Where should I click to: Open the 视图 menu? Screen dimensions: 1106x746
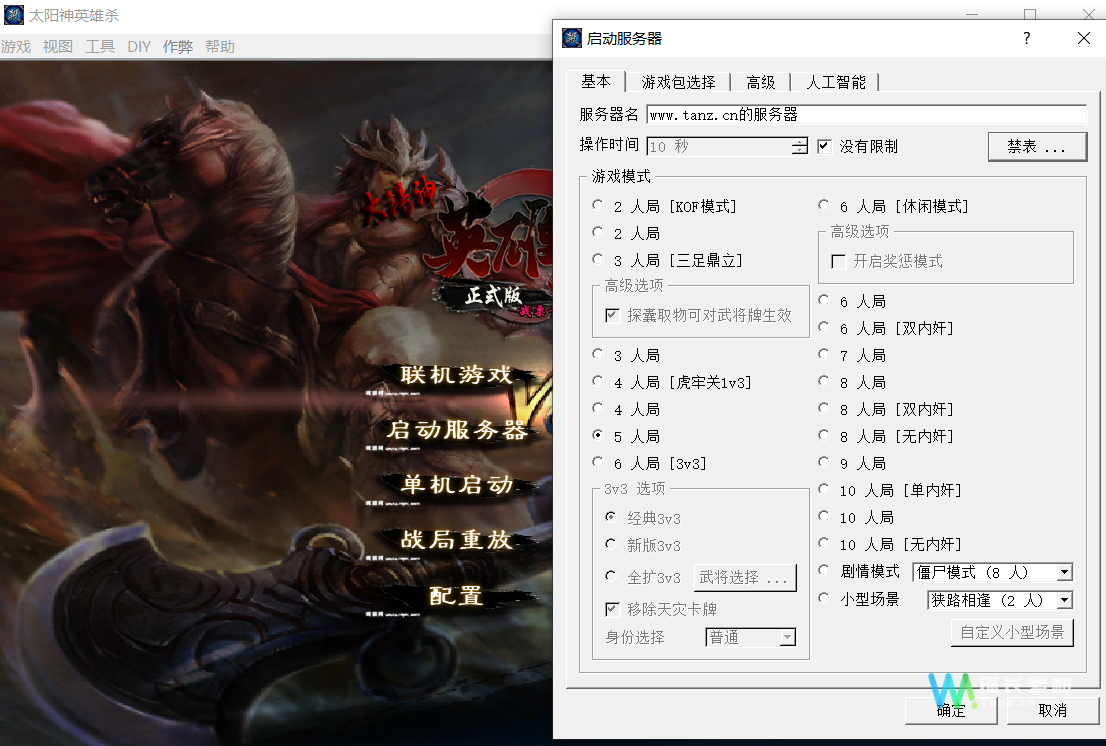coord(58,47)
